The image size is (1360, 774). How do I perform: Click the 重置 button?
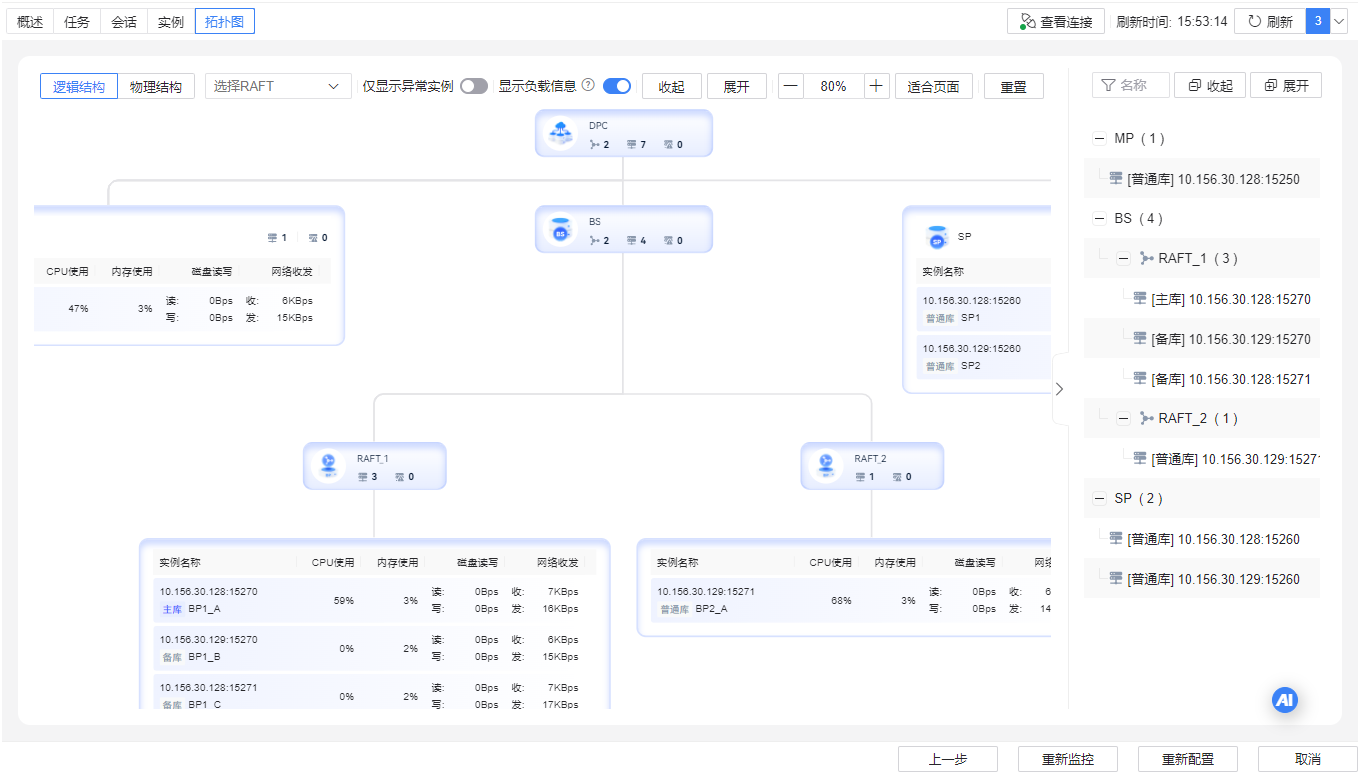(x=1013, y=86)
